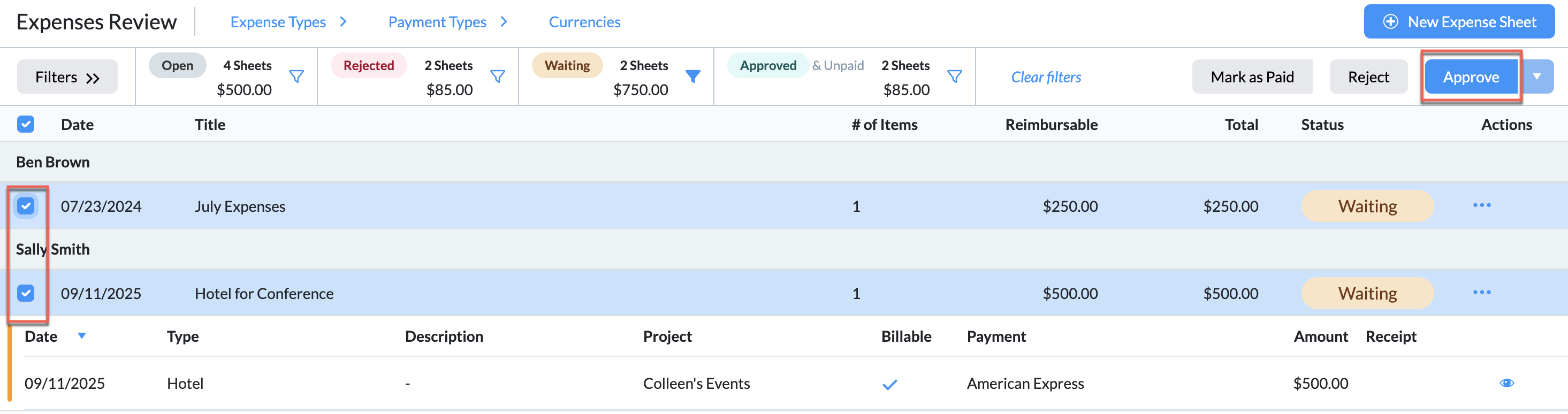The image size is (1568, 414).
Task: Click the Total column header
Action: point(1241,124)
